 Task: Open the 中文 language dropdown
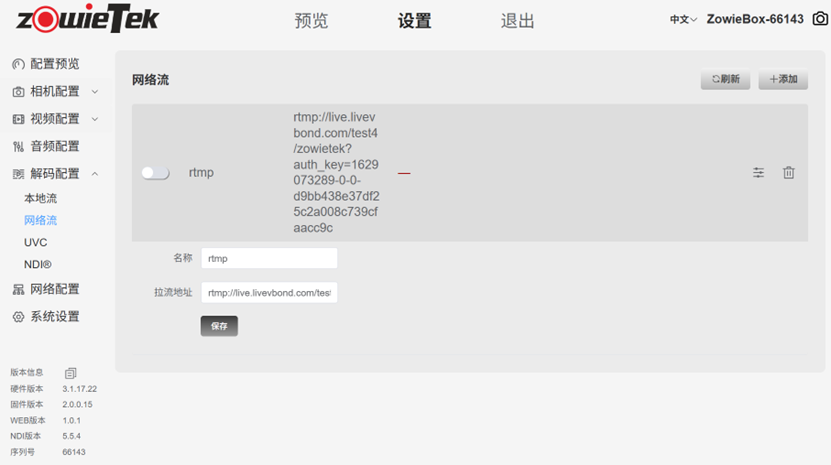(683, 20)
